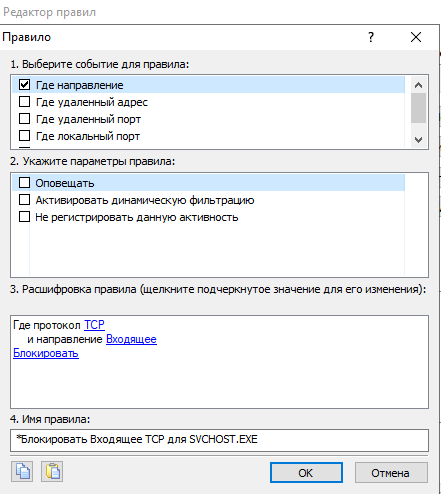Enable the Оповещать checkbox
Screen dimensions: 441x494
[24, 183]
